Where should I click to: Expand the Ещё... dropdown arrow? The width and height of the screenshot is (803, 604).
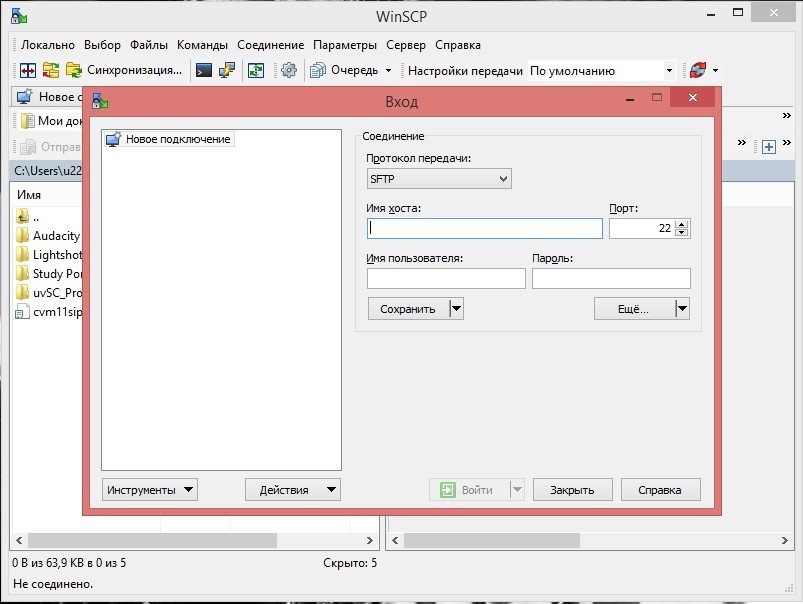coord(682,309)
